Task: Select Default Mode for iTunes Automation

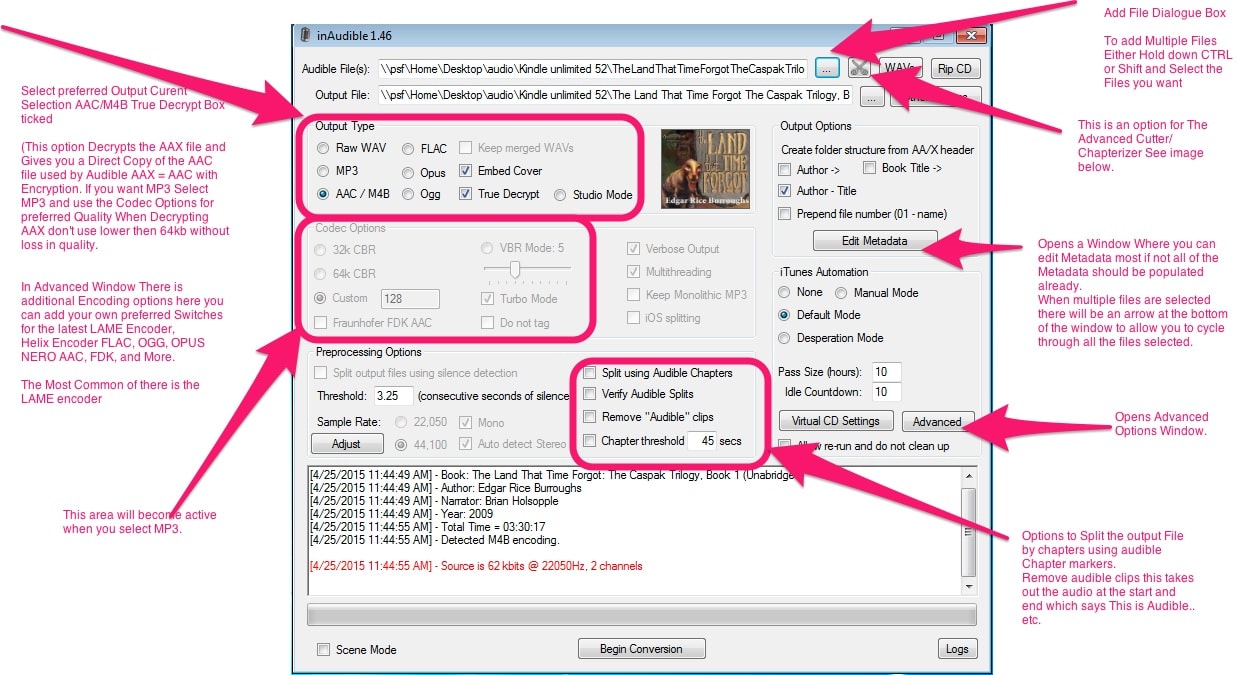Action: 785,315
